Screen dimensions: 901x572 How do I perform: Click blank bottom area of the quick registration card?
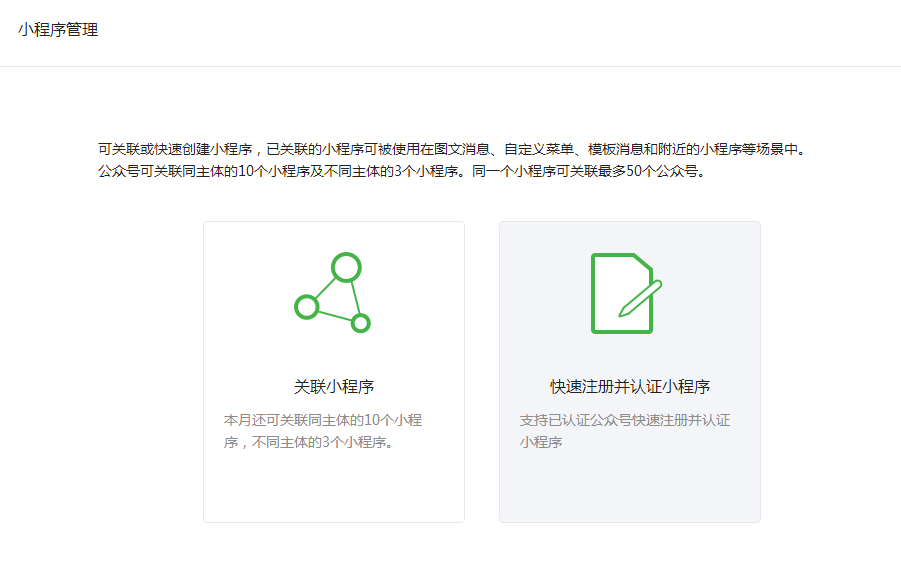pyautogui.click(x=630, y=490)
